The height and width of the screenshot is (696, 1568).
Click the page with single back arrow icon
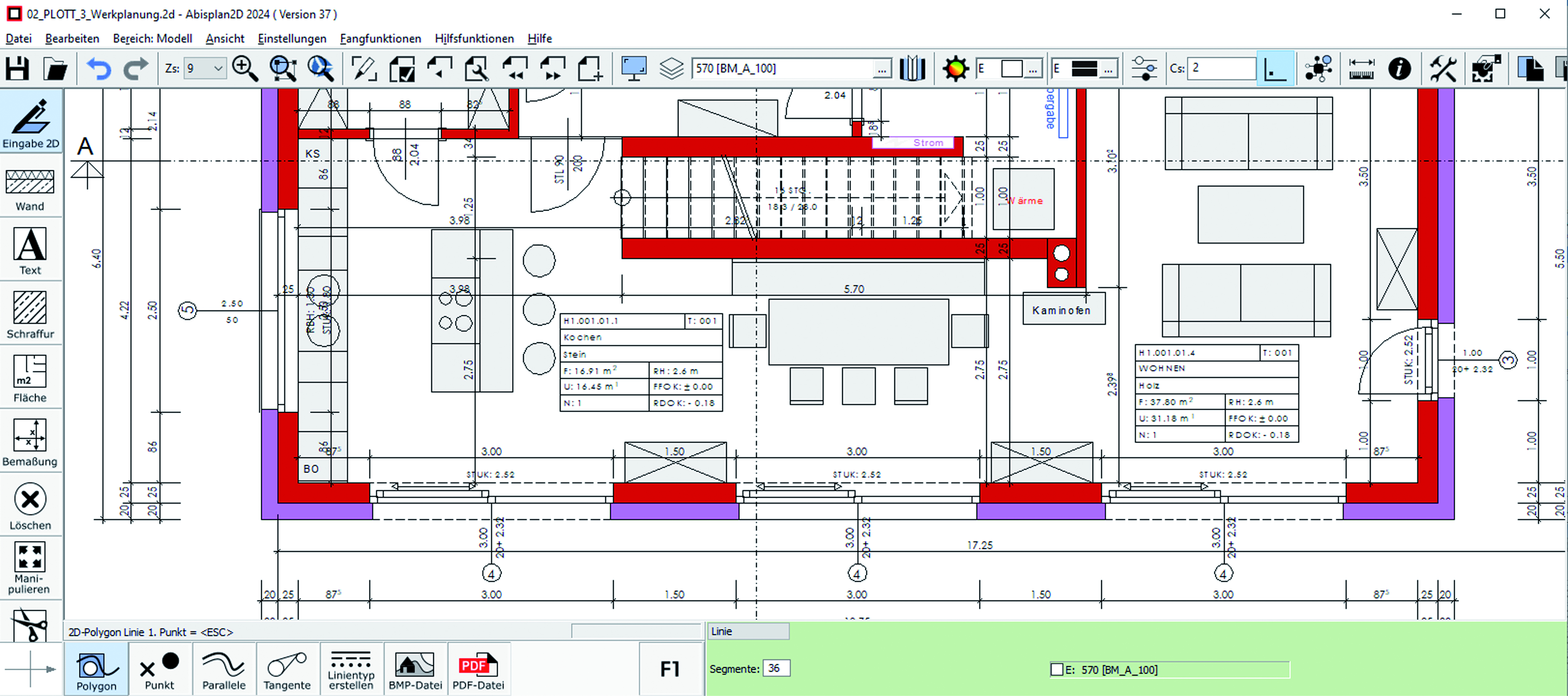439,68
